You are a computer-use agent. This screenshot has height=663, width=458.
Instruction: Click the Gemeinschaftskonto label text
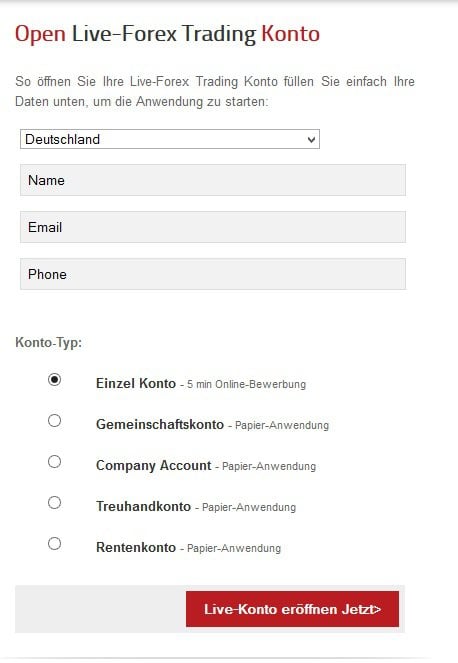[160, 424]
